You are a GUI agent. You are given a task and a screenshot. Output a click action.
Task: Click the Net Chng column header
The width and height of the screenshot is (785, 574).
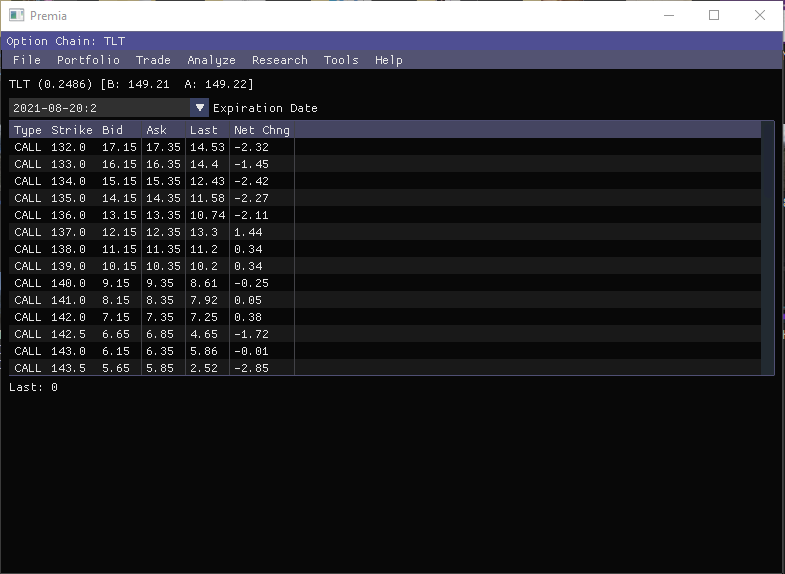pyautogui.click(x=262, y=130)
